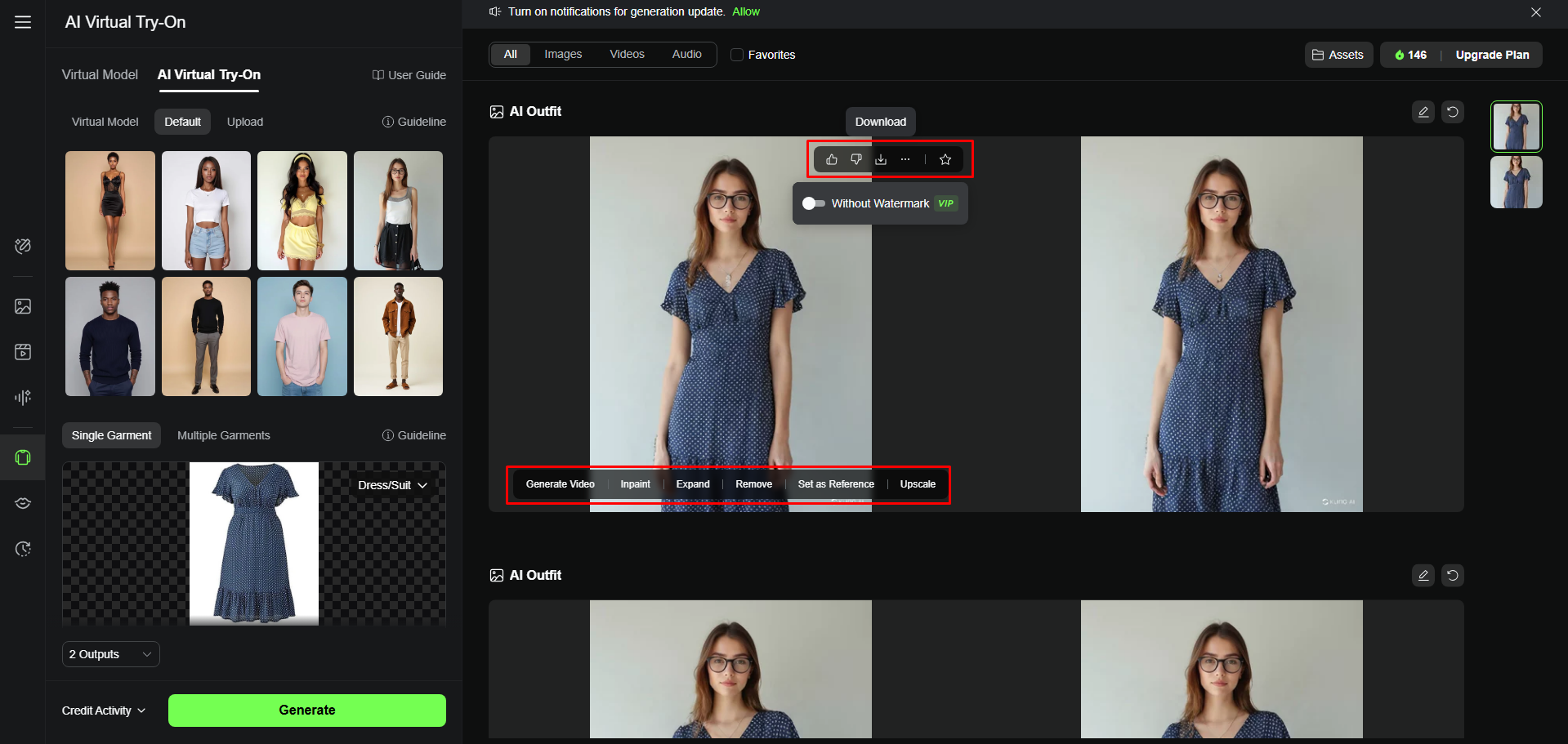Click the book icon beside User Guide

coord(378,75)
